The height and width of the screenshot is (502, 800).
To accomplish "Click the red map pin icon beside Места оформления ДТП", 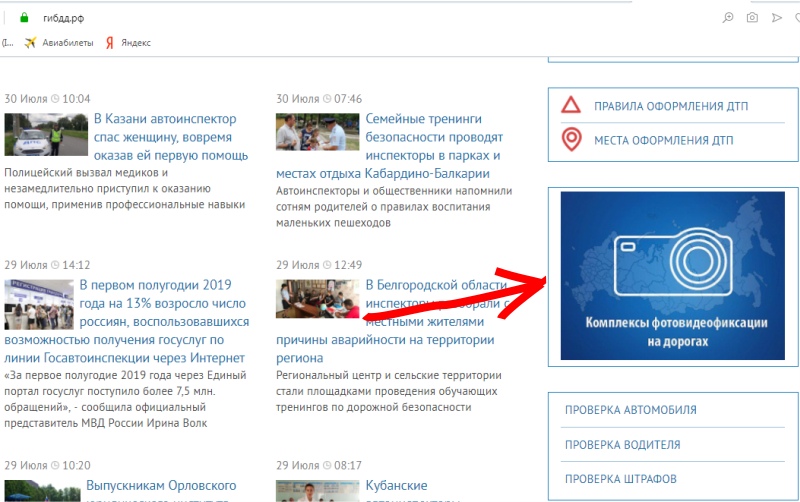I will (x=571, y=140).
